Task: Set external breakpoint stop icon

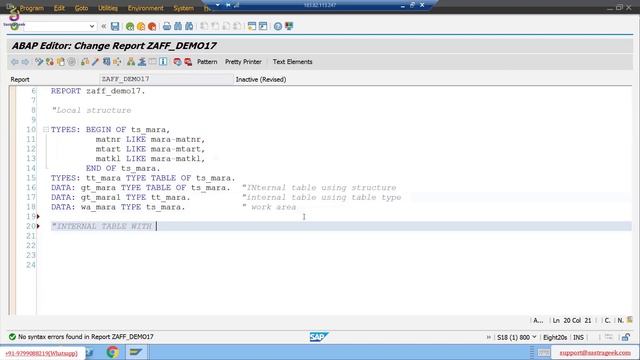Action: coord(188,62)
